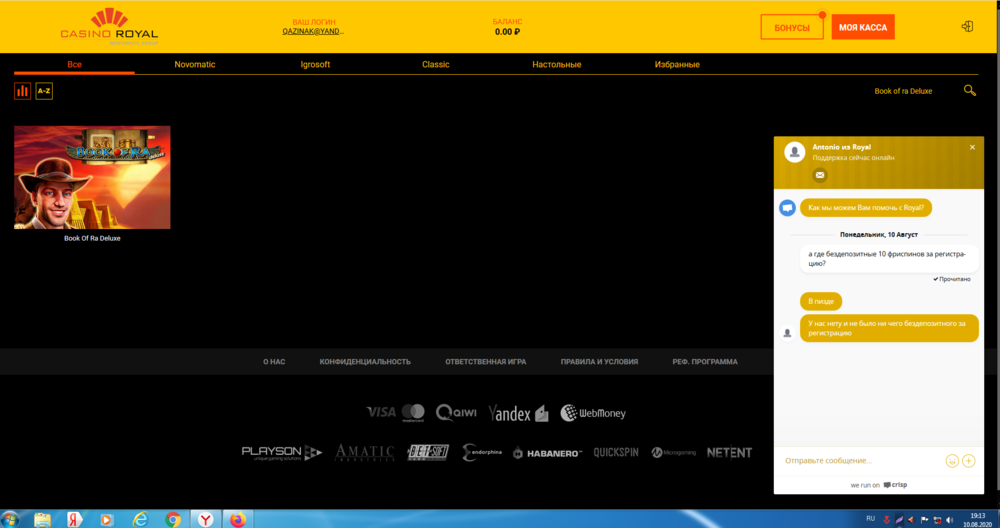Open the БОНУСЫ bonuses button
Screen dimensions: 1000x528
pos(791,27)
